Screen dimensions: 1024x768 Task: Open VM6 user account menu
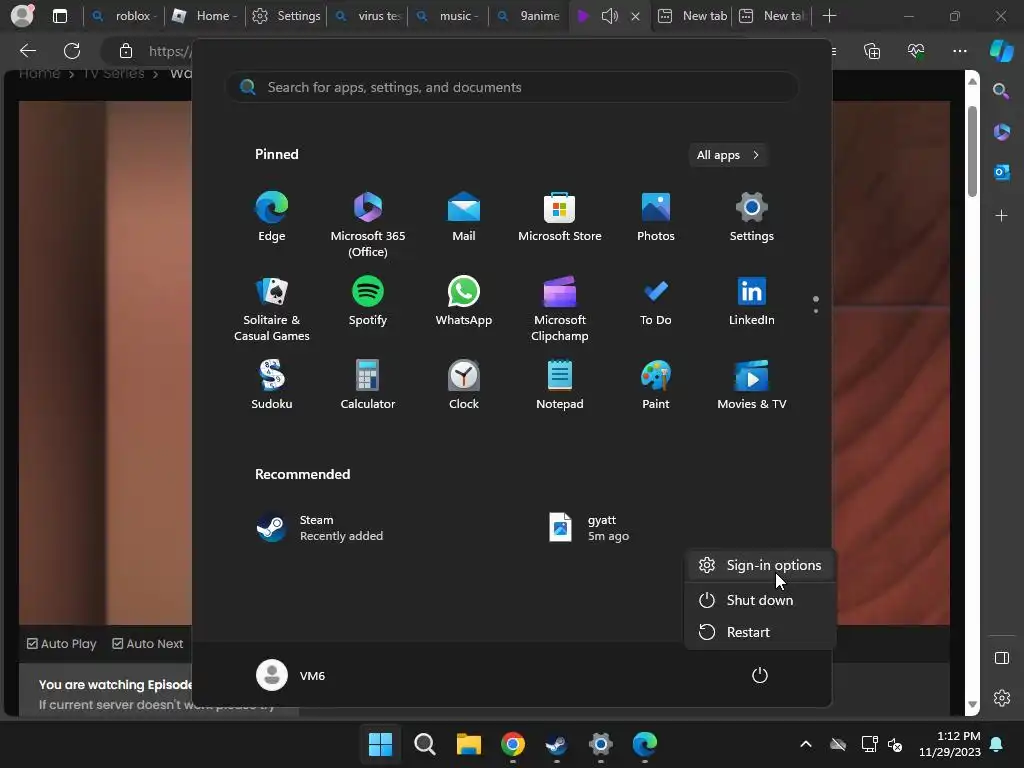click(291, 675)
